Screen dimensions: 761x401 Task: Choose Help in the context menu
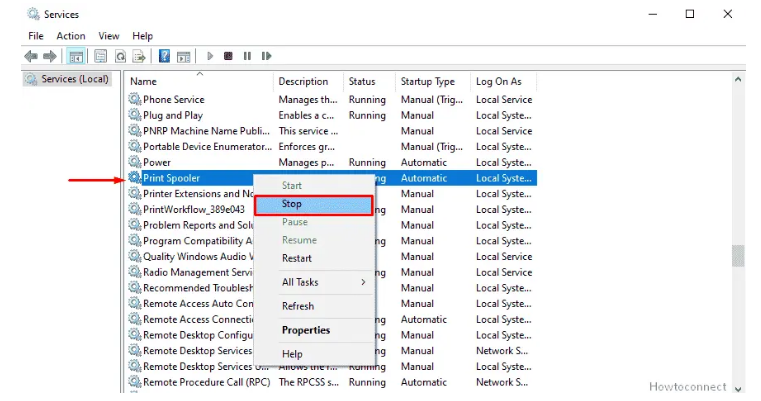(314, 354)
